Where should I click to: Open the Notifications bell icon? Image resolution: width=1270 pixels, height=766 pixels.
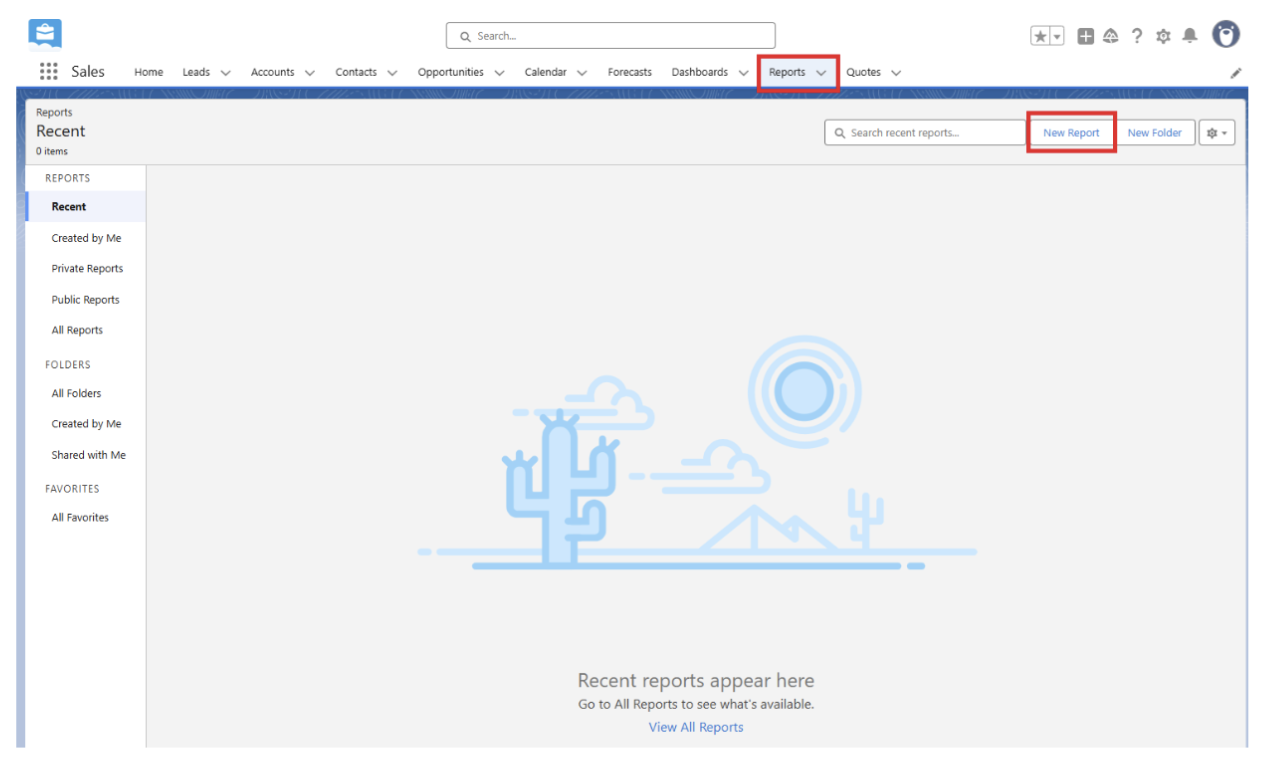click(1189, 36)
